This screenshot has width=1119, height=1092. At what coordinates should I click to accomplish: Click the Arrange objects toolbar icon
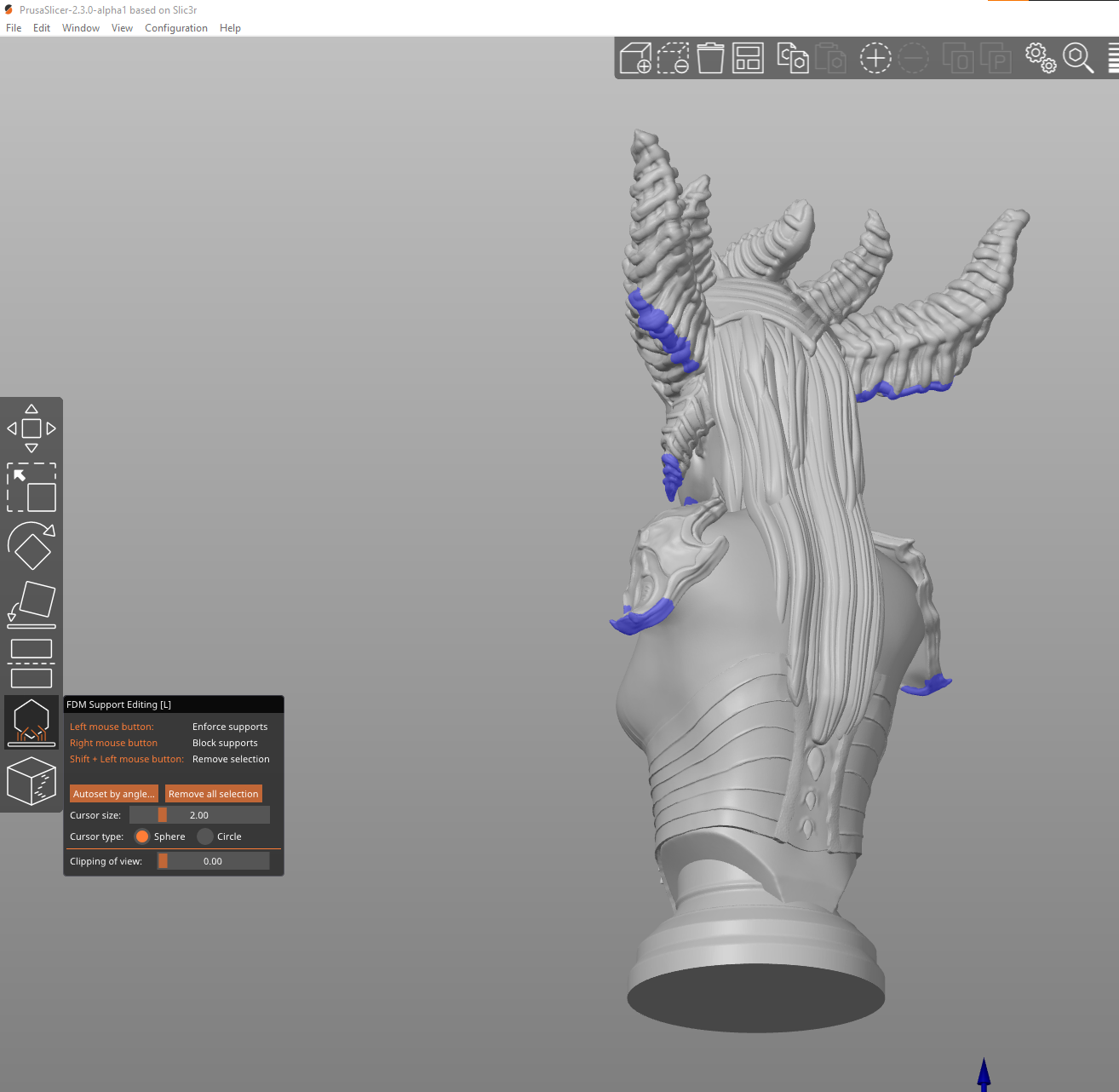point(748,58)
